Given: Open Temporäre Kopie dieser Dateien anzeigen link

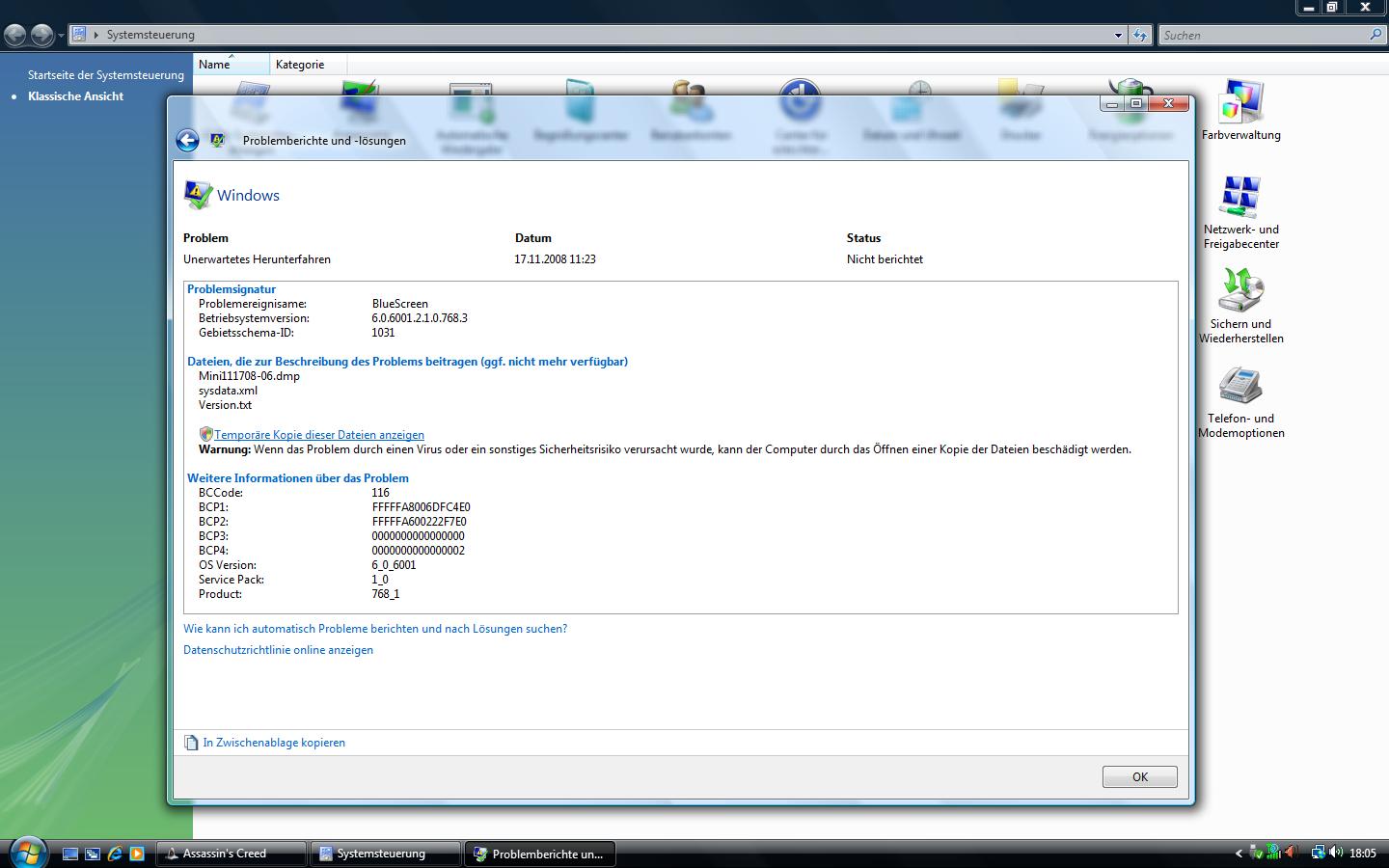Looking at the screenshot, I should point(319,435).
